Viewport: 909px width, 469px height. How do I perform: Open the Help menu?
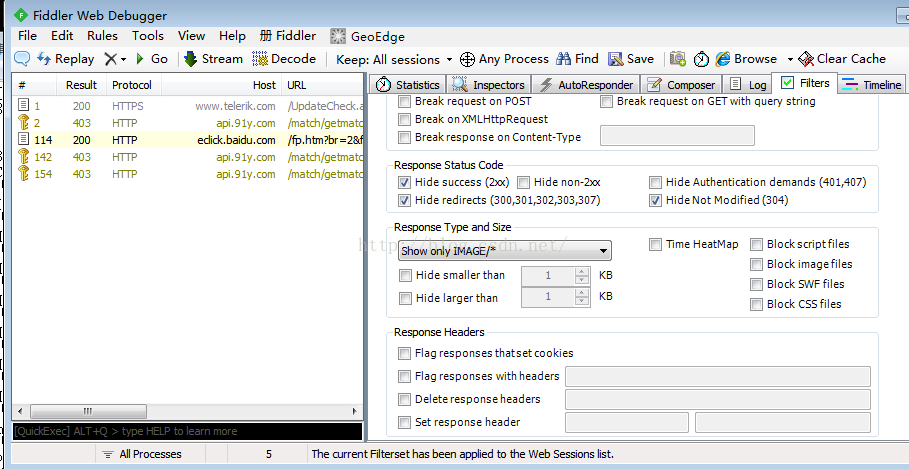232,36
